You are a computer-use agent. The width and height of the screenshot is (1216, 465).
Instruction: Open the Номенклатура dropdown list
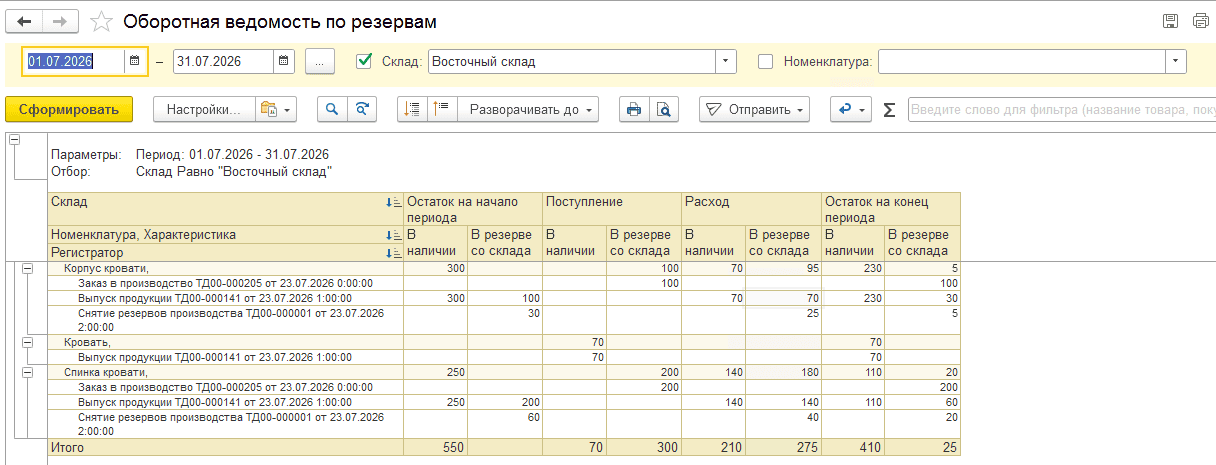point(1176,61)
